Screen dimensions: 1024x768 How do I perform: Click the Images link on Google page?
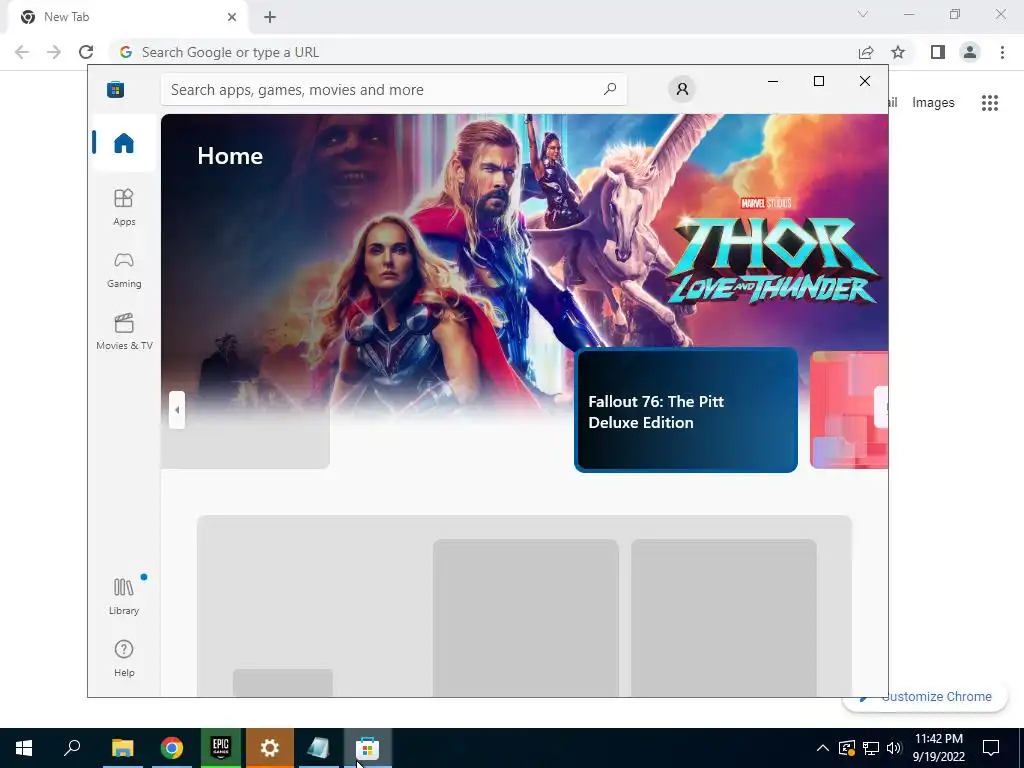tap(933, 103)
